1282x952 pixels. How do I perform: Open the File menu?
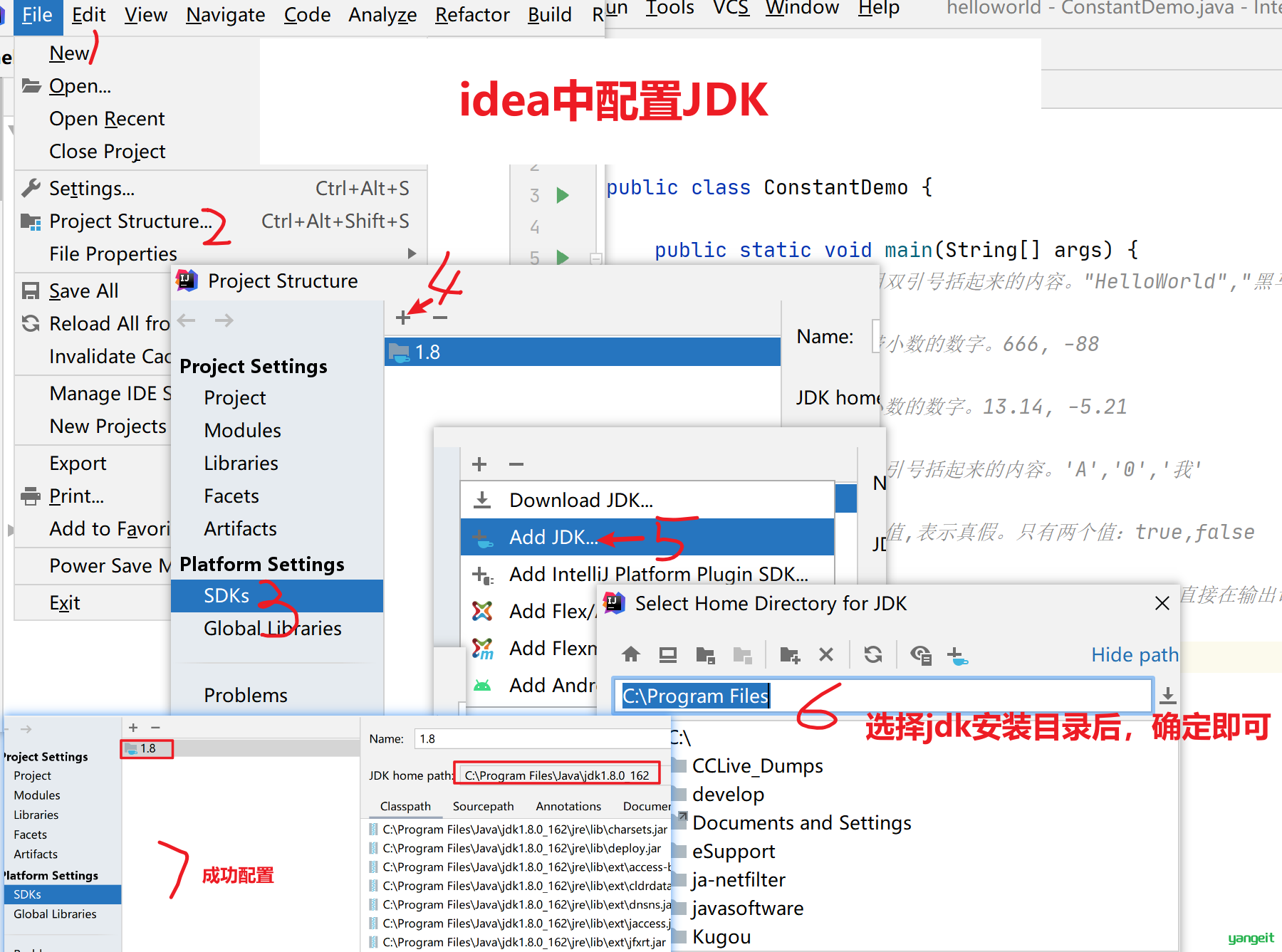click(x=37, y=15)
